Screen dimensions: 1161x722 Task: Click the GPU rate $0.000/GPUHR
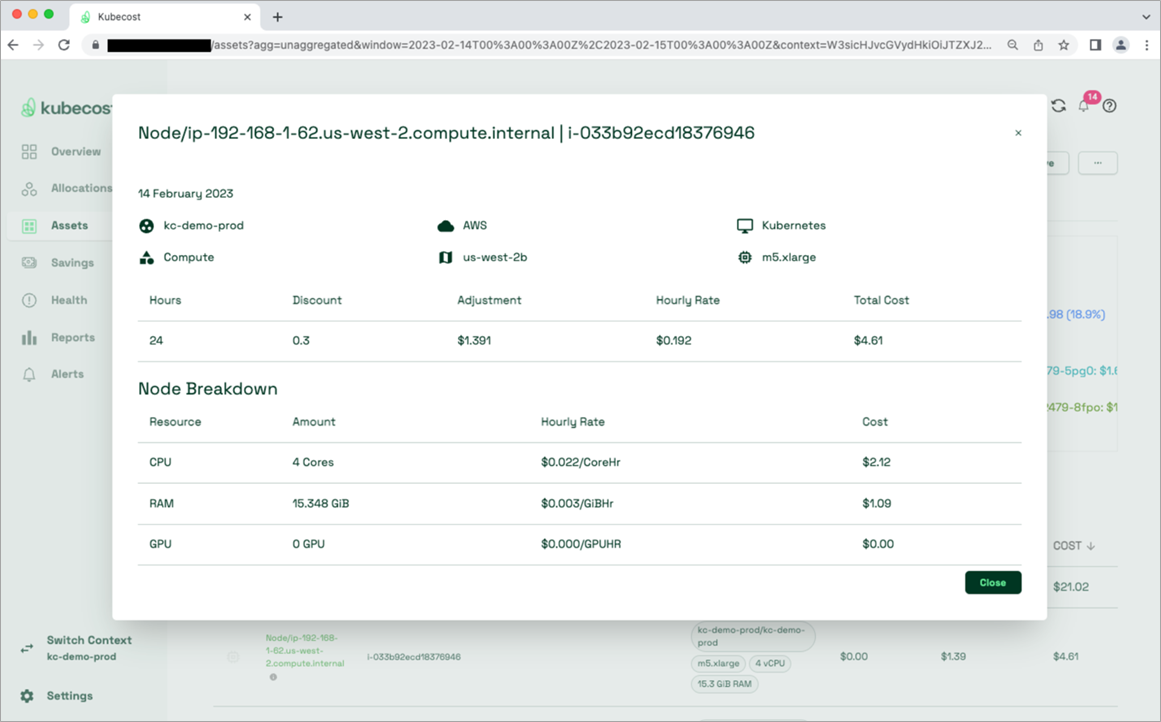(580, 544)
